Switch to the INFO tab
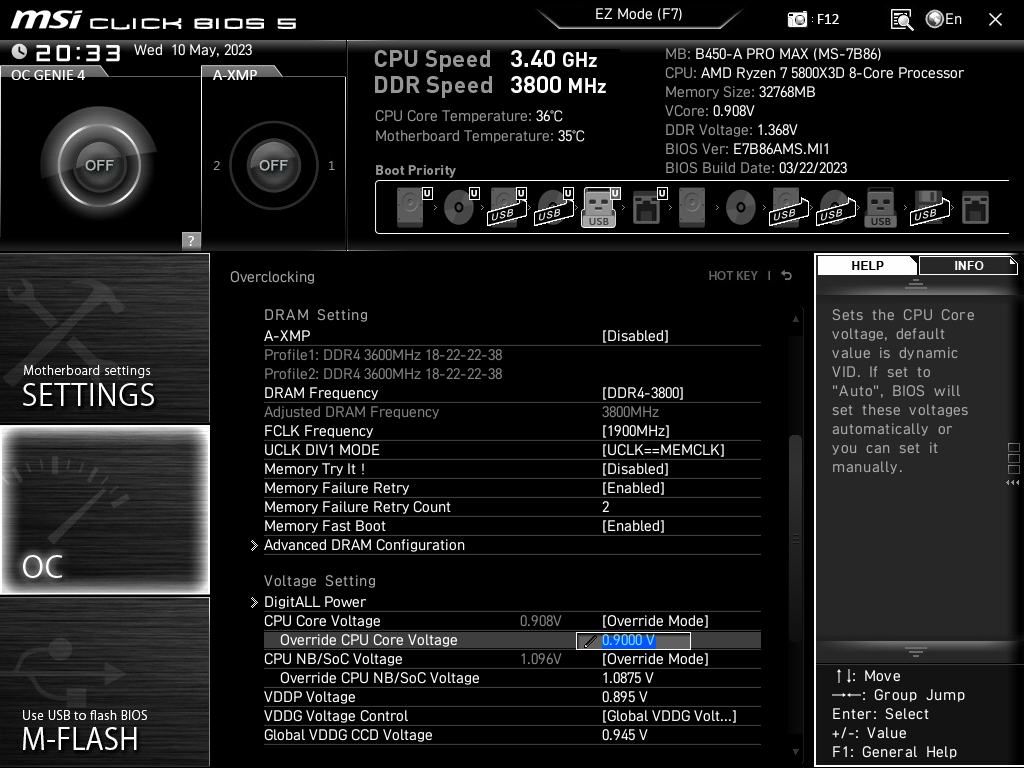The height and width of the screenshot is (768, 1024). (x=967, y=265)
